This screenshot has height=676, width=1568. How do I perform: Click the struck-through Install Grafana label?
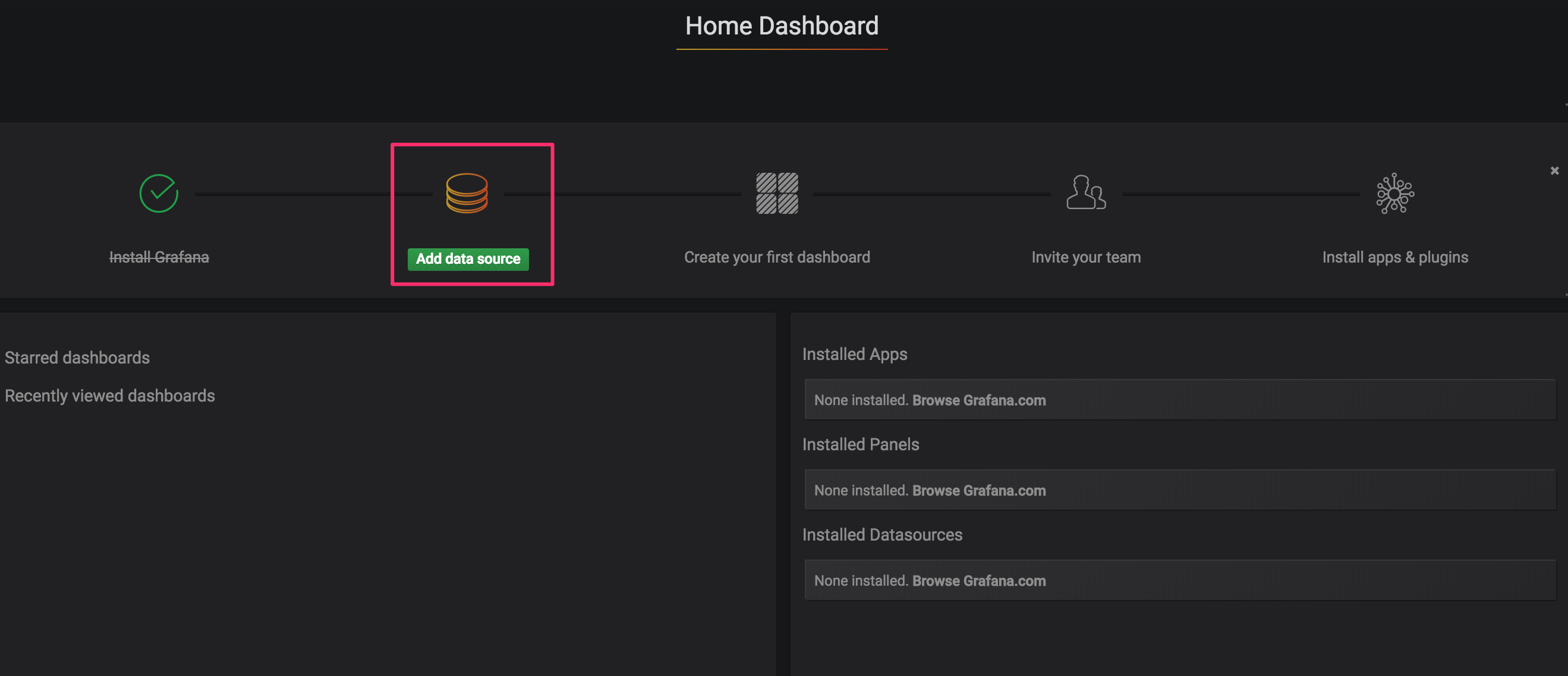point(159,257)
